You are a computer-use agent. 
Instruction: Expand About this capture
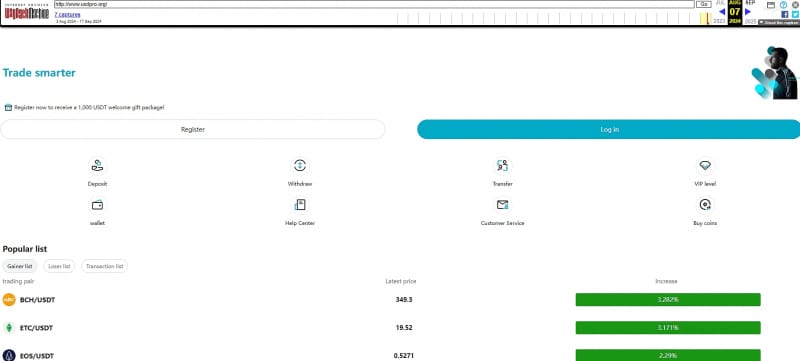tap(779, 22)
